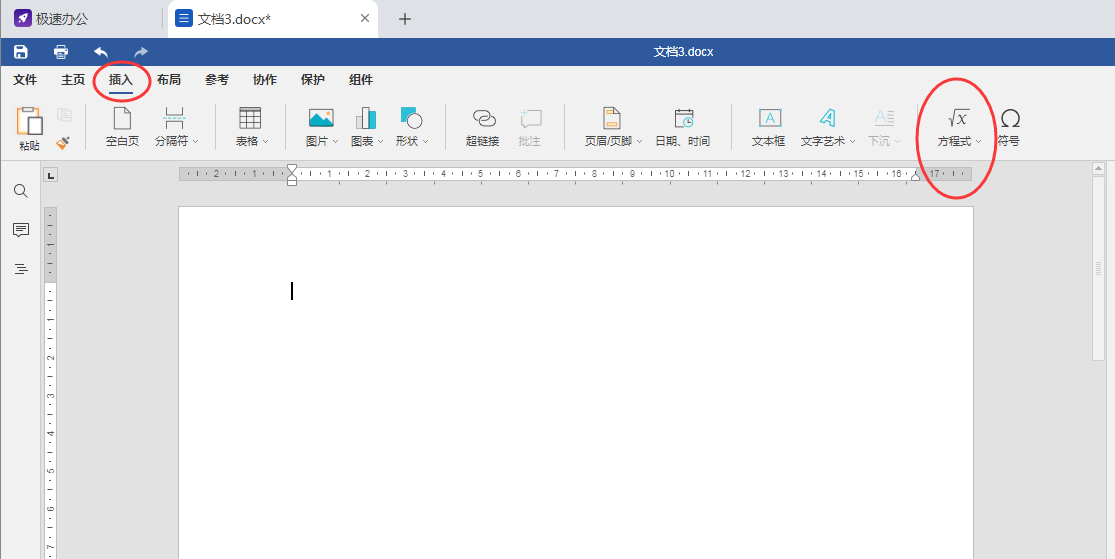Select the format painter brush icon

[x=63, y=142]
